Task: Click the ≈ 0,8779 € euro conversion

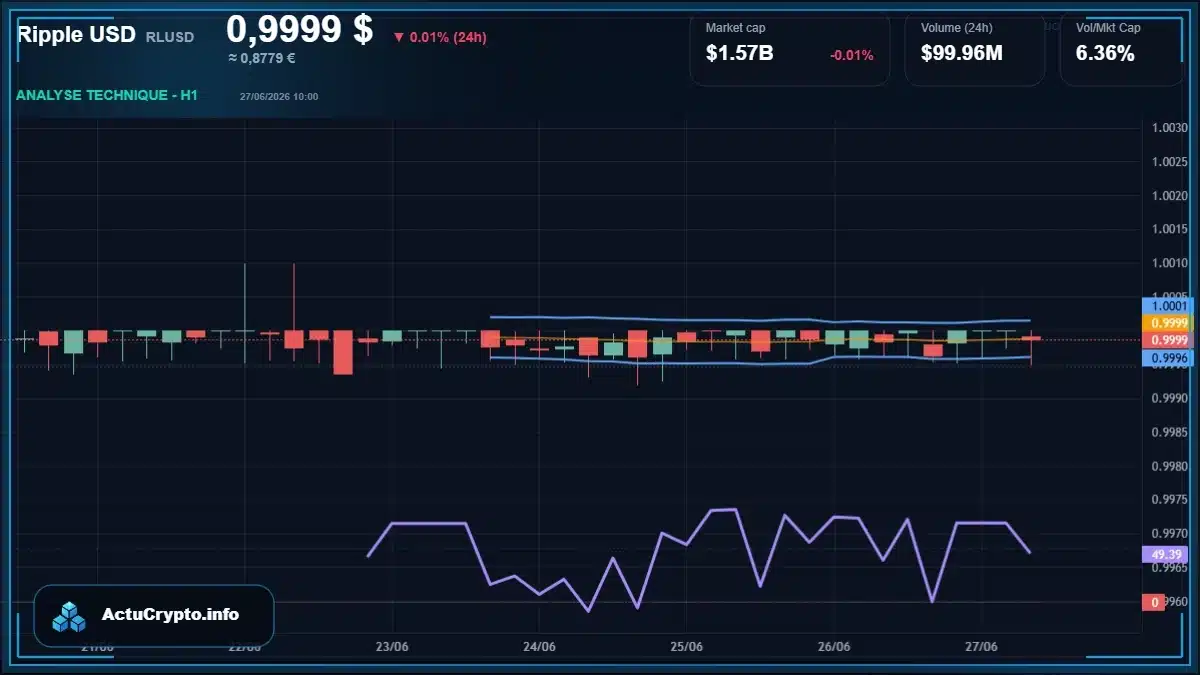Action: coord(262,58)
